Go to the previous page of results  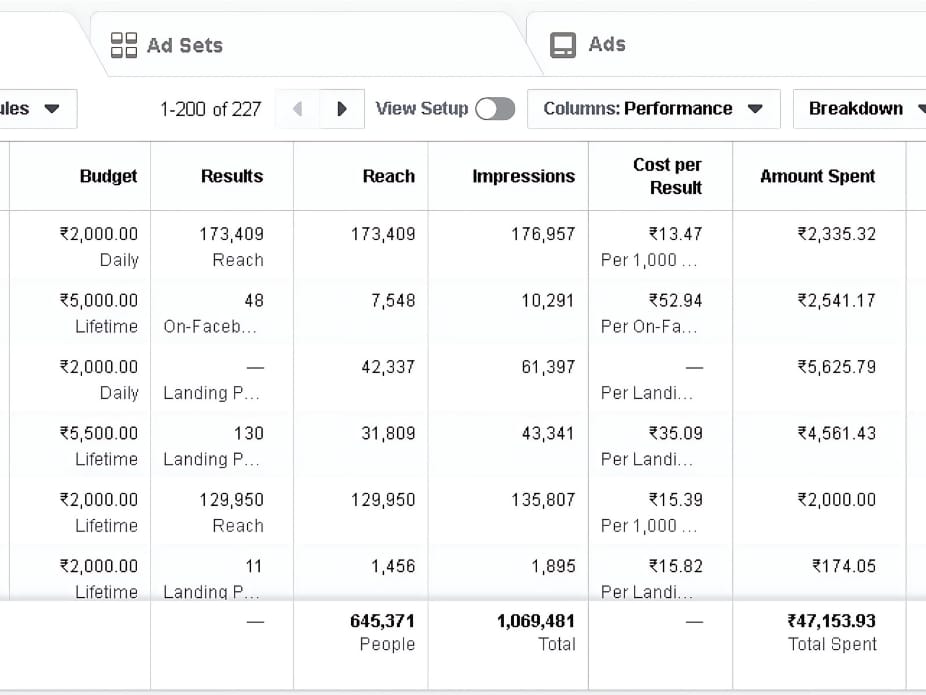298,109
